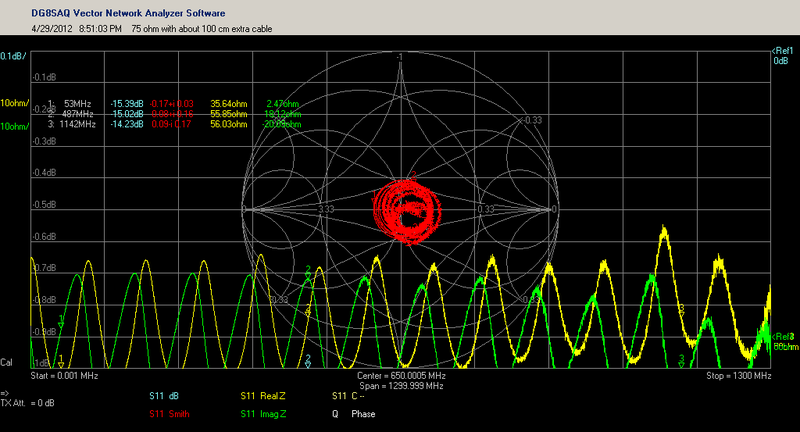Click the S11 C trace label
Image resolution: width=800 pixels, height=432 pixels.
pos(346,396)
